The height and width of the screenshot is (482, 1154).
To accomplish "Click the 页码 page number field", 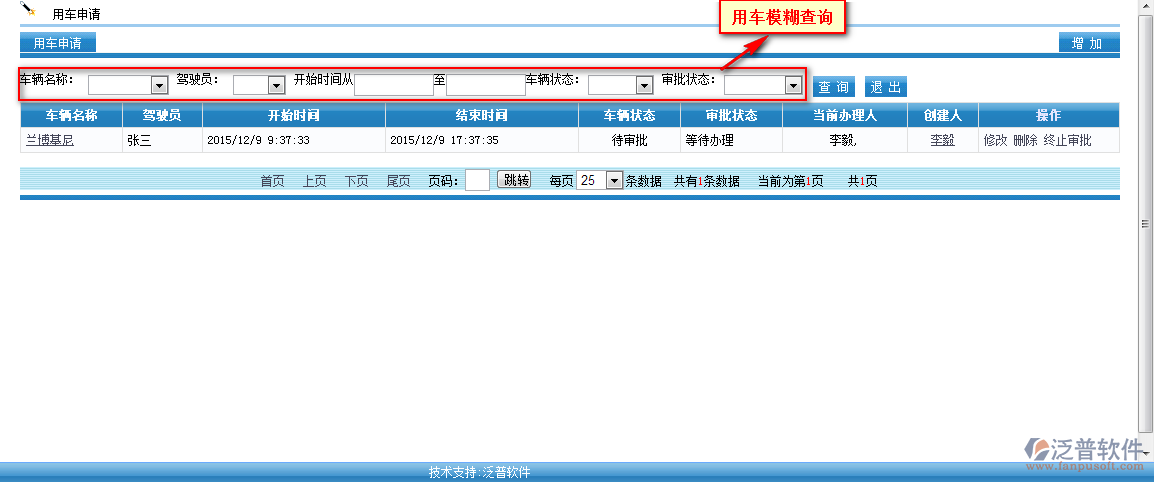I will [x=477, y=180].
